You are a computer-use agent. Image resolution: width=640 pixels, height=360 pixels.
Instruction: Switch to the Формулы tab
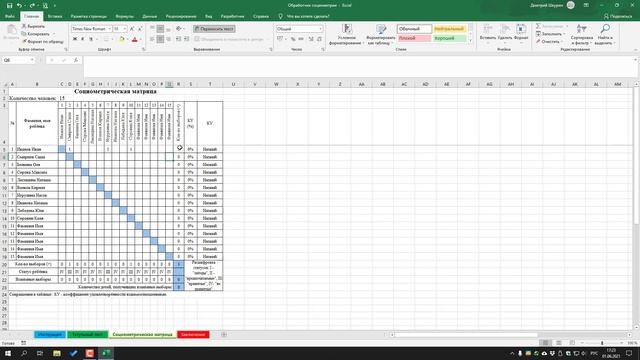coord(124,16)
